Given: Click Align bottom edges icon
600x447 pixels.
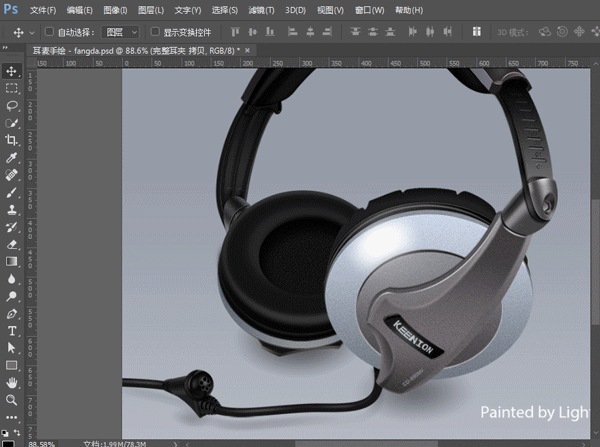Looking at the screenshot, I should point(270,32).
